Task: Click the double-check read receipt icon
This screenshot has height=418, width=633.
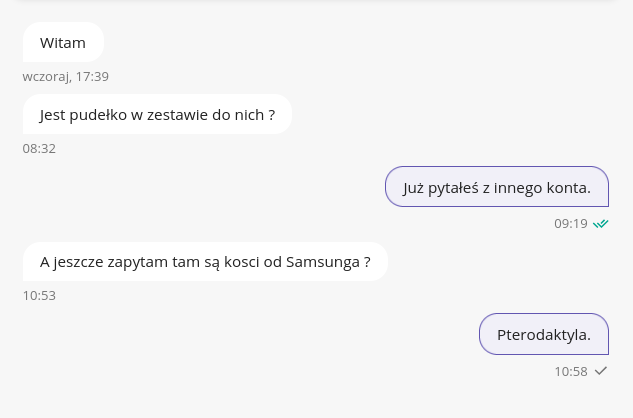Action: [x=600, y=224]
